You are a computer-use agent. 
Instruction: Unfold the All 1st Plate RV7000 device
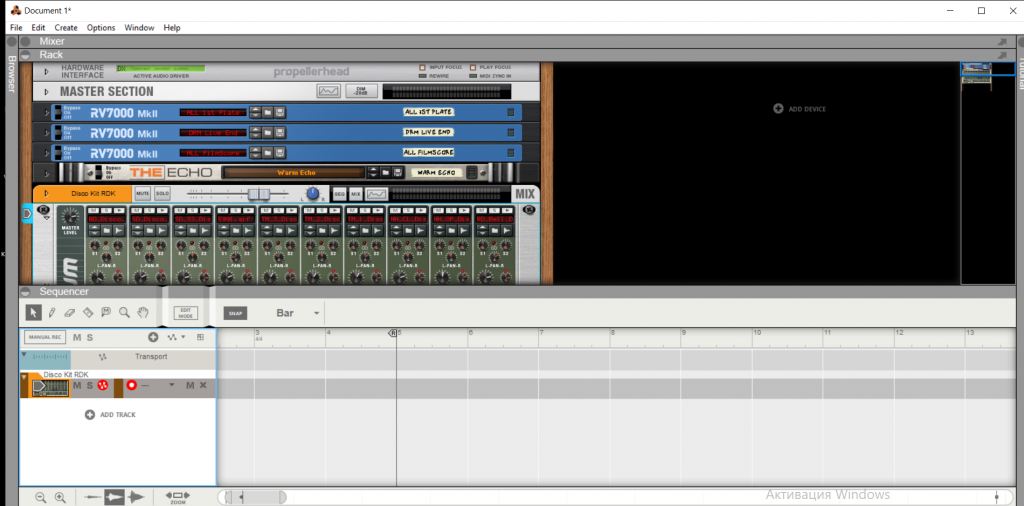(x=46, y=112)
